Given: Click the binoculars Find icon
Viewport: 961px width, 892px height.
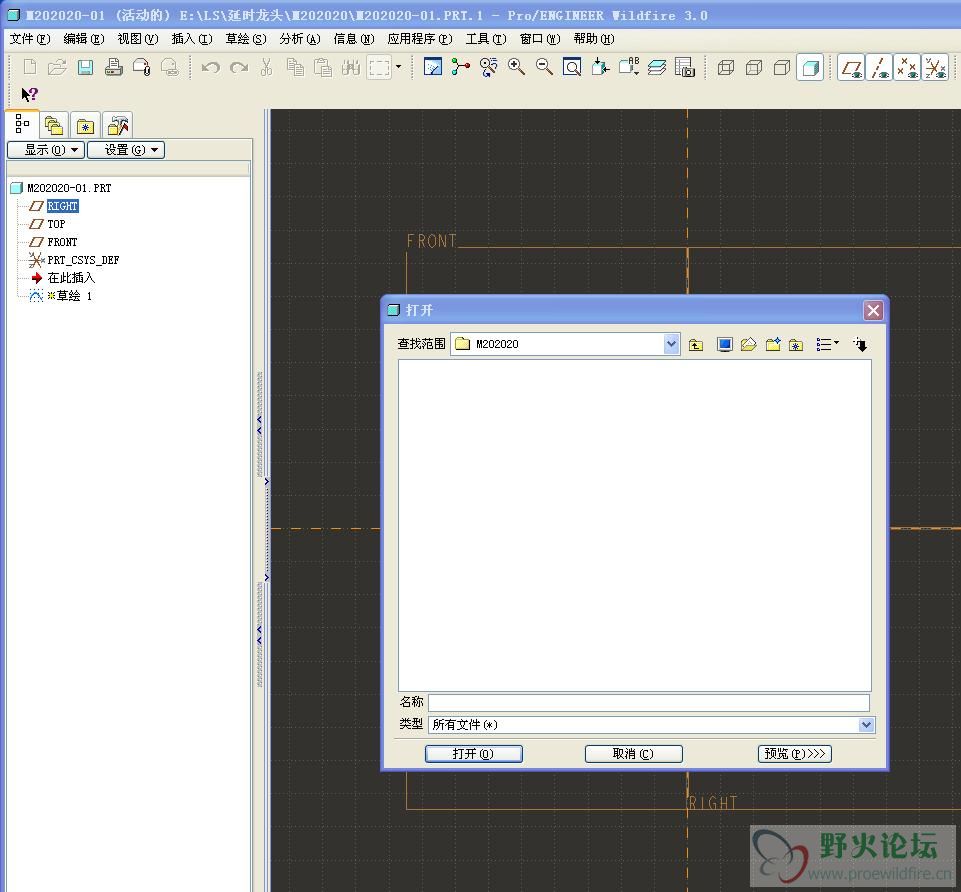Looking at the screenshot, I should (x=351, y=67).
